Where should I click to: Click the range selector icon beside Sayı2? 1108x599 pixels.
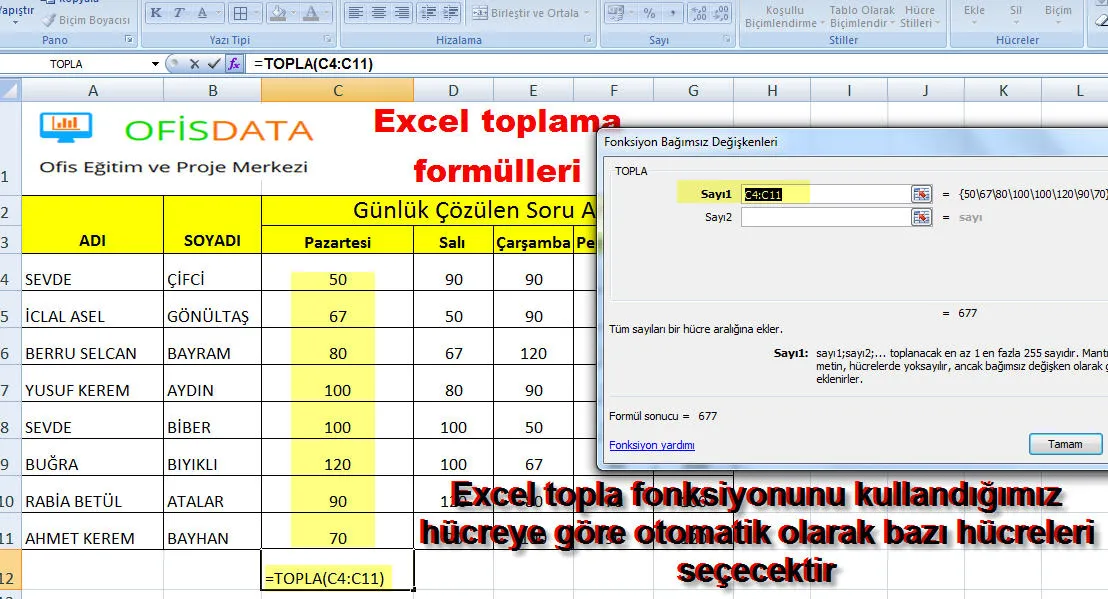pyautogui.click(x=921, y=217)
